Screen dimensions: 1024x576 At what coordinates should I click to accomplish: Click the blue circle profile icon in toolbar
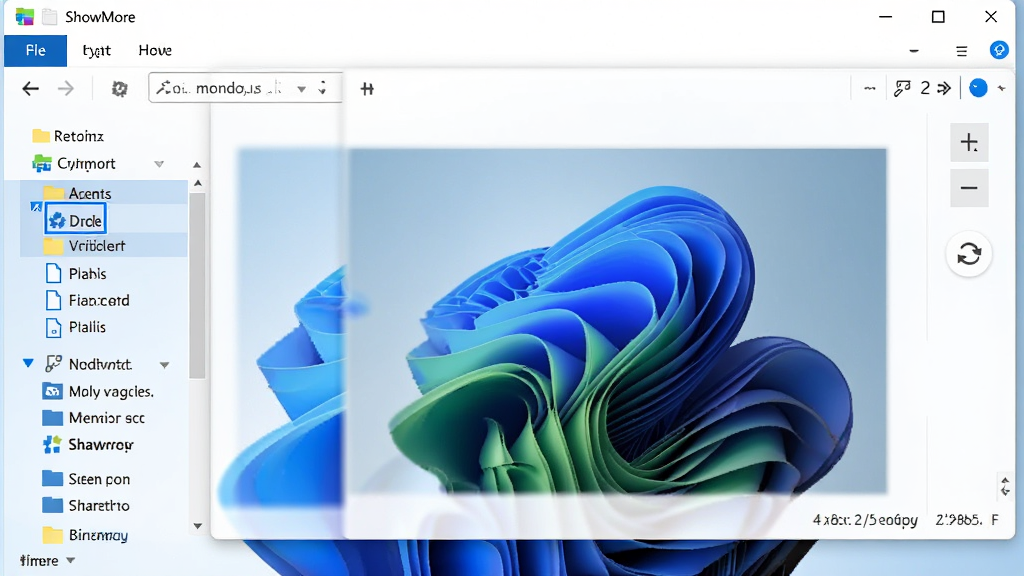978,88
